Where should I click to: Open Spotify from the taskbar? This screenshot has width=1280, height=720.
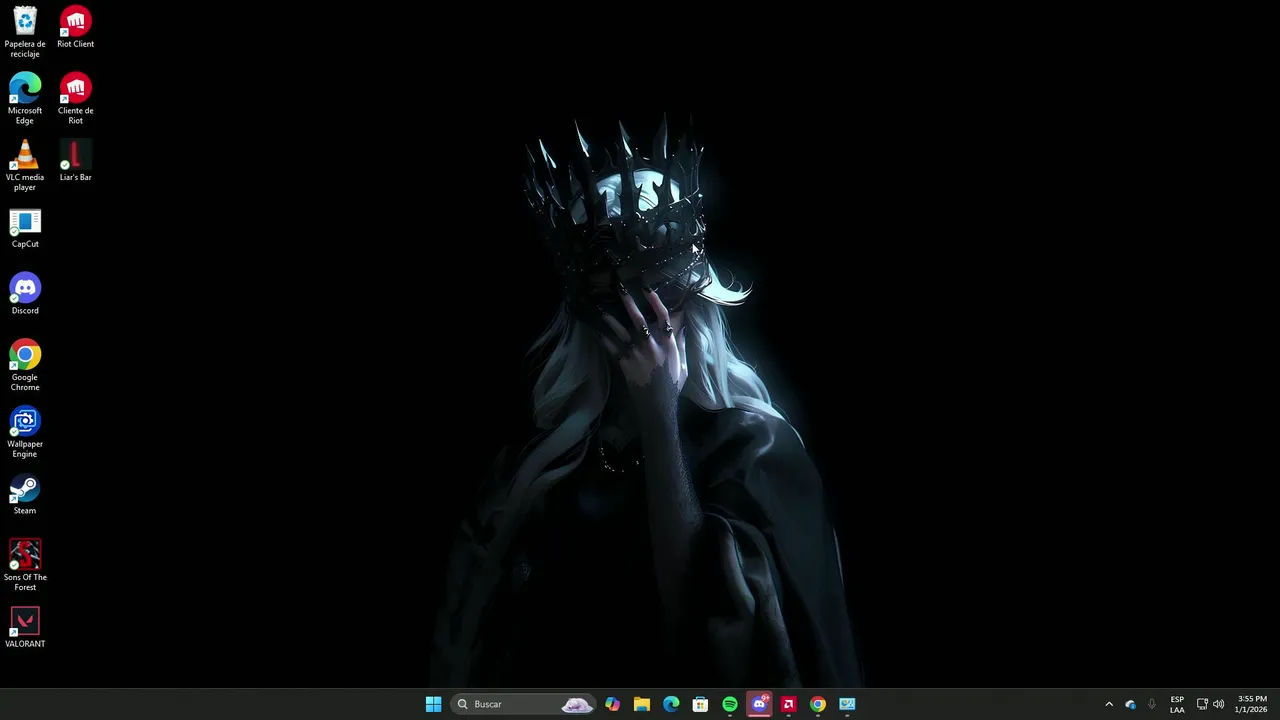click(730, 704)
